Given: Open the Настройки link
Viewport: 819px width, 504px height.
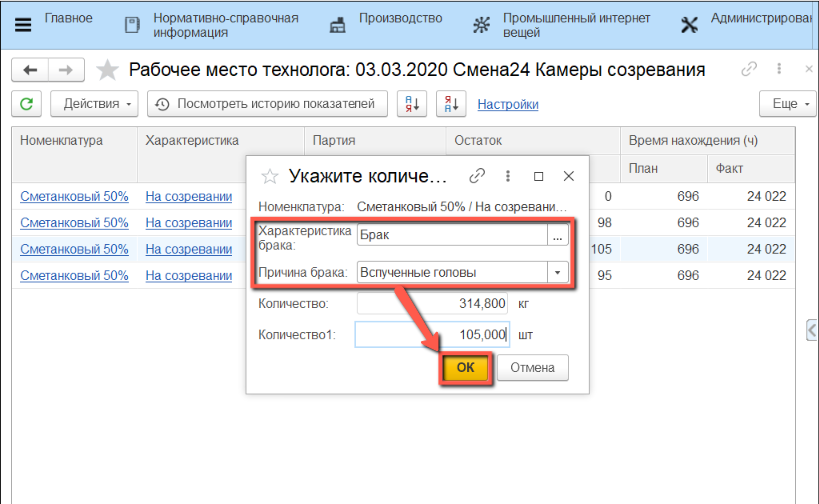Looking at the screenshot, I should tap(508, 104).
